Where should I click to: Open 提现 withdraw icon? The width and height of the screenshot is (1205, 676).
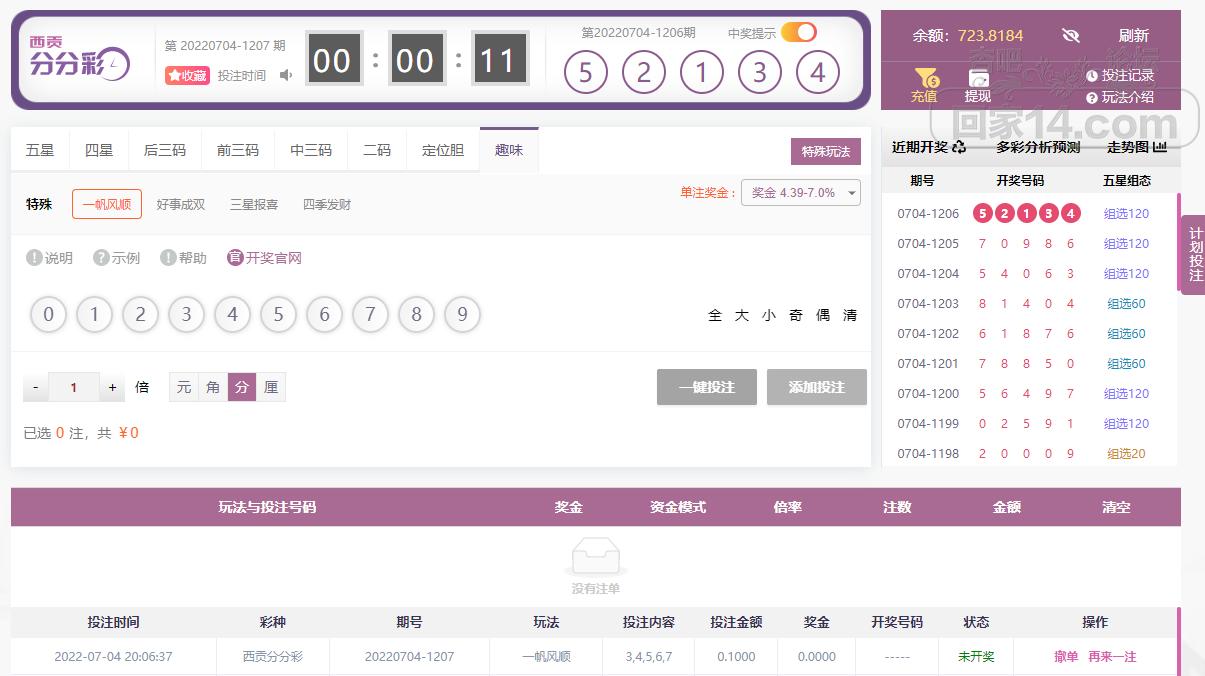pyautogui.click(x=978, y=86)
